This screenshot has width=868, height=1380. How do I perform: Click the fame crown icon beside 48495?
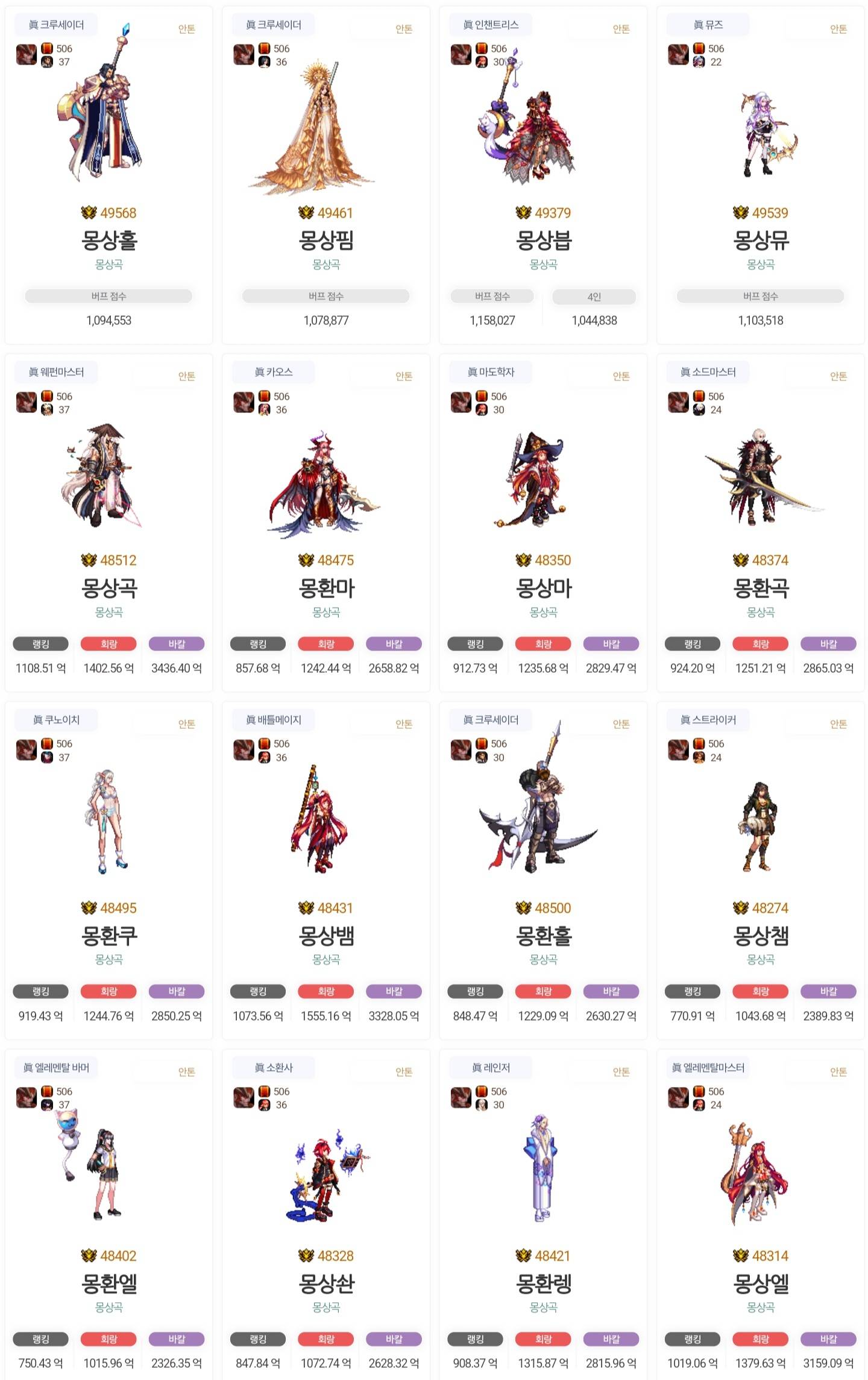tap(89, 907)
